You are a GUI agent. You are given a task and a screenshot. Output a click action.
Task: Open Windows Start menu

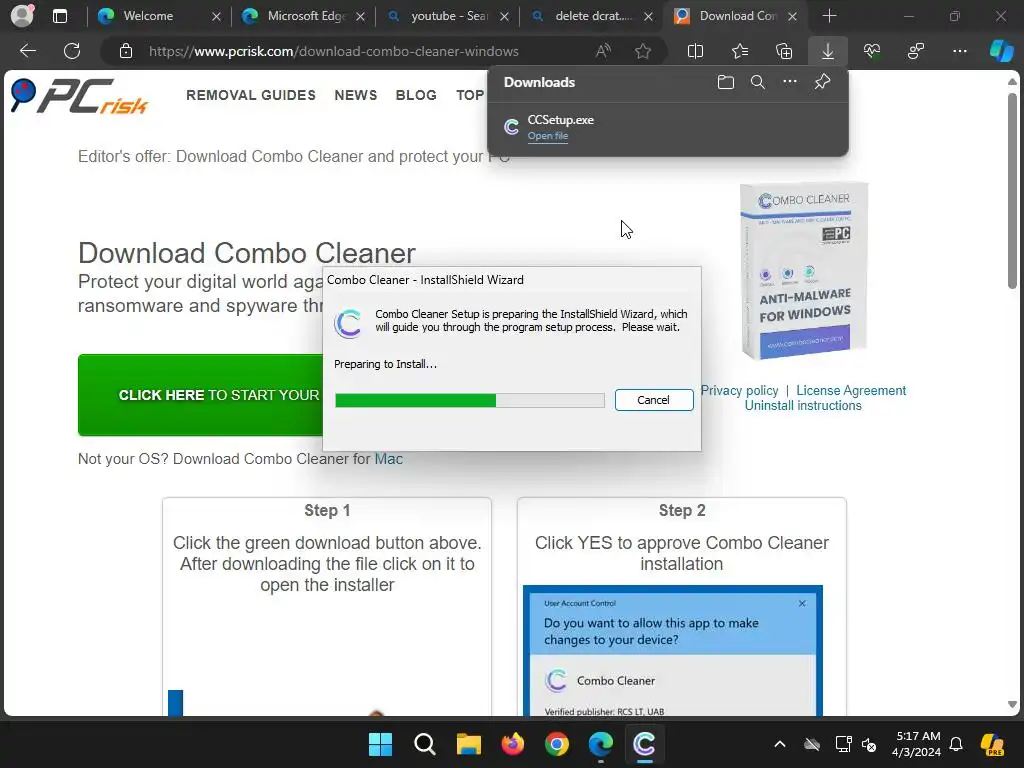pos(380,744)
